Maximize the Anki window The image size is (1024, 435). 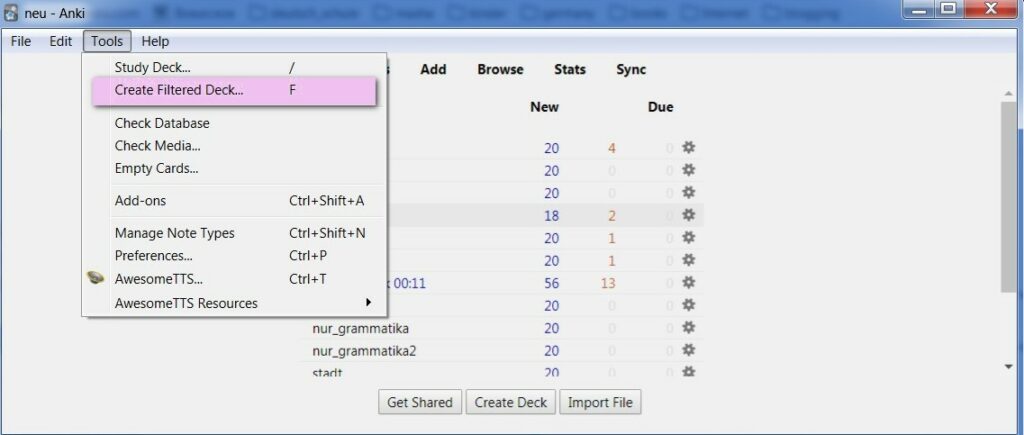949,8
